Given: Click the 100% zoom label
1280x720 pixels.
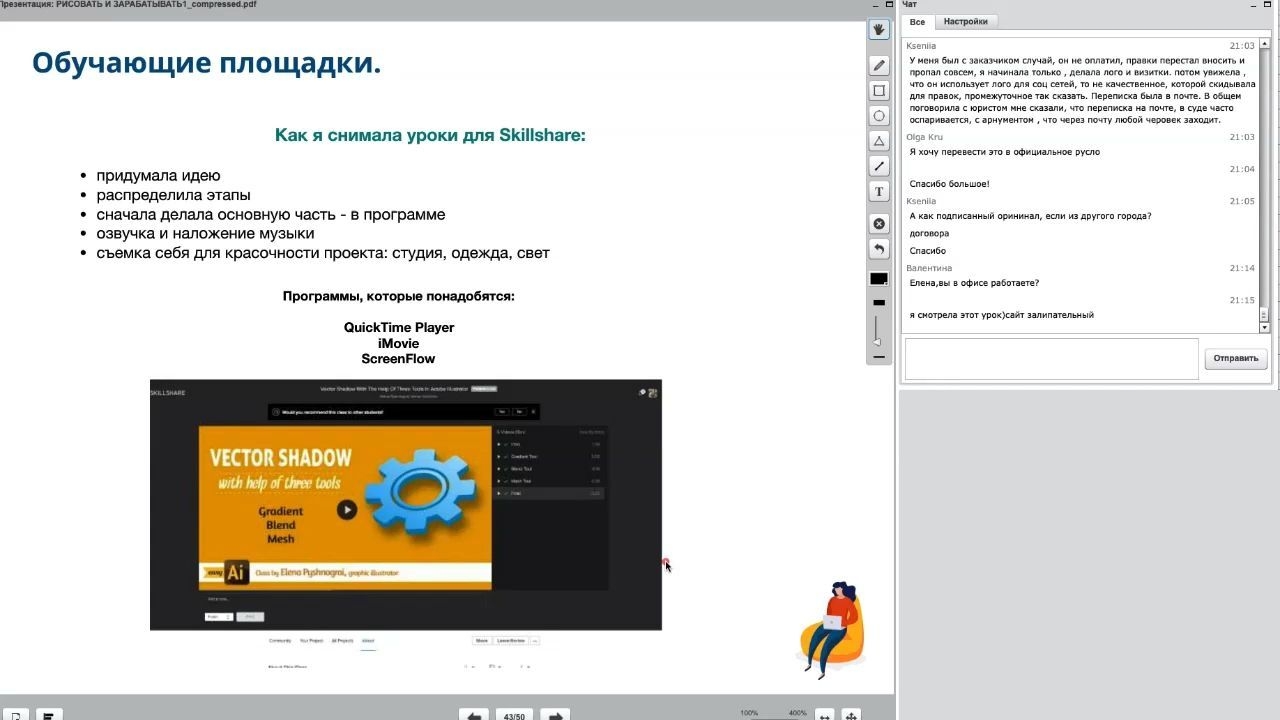Looking at the screenshot, I should pos(749,713).
